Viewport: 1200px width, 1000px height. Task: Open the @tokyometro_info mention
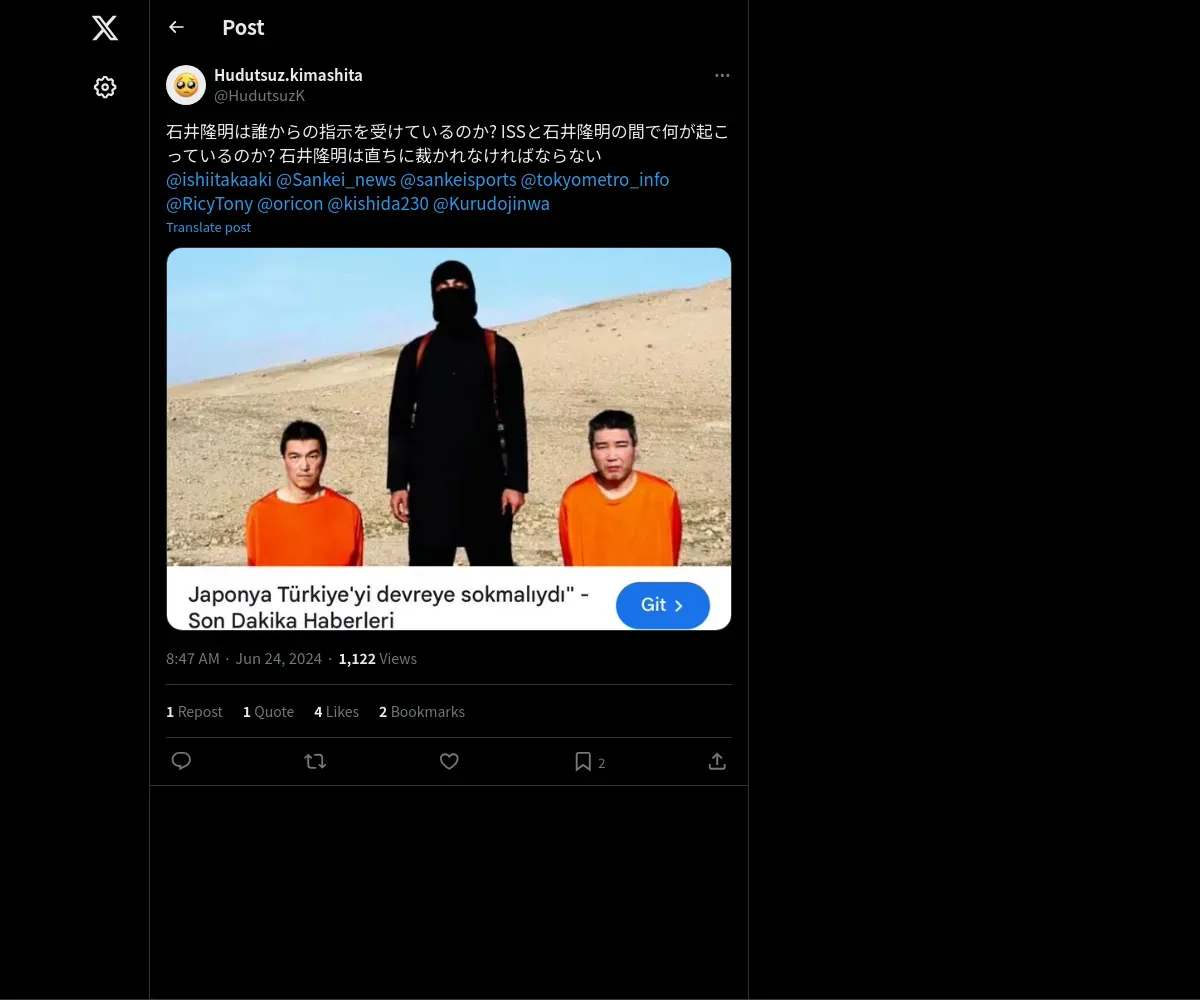pyautogui.click(x=595, y=179)
